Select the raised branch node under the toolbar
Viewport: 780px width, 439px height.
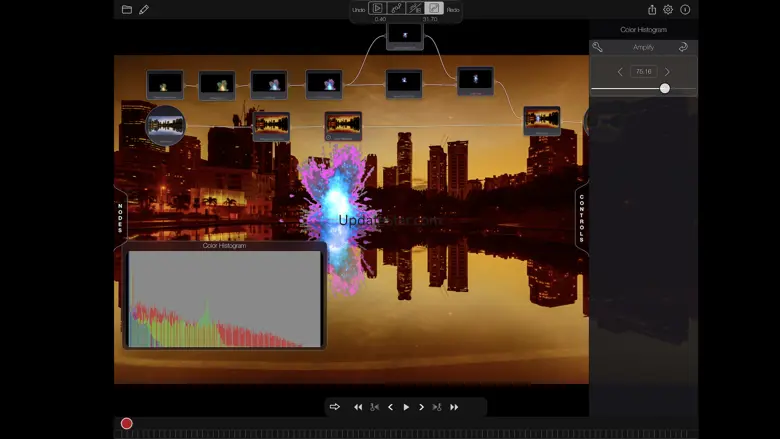pyautogui.click(x=405, y=36)
